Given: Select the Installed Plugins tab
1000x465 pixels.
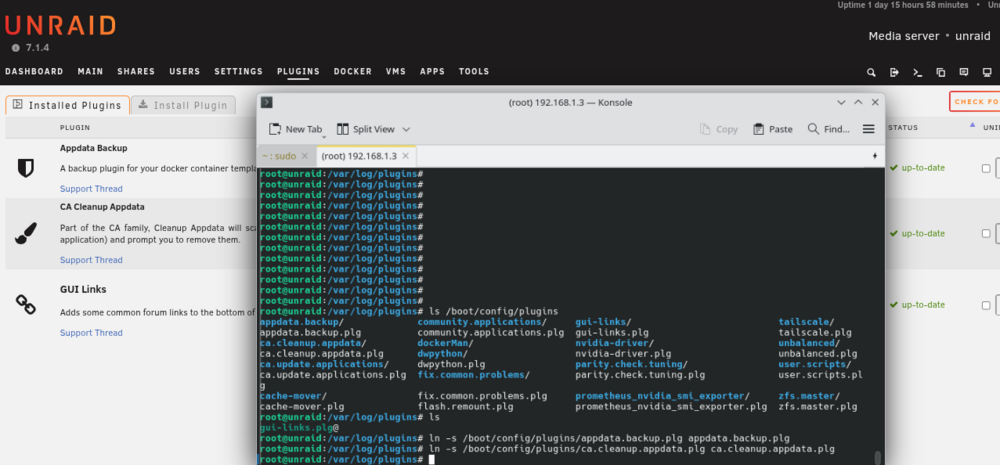Looking at the screenshot, I should pos(68,105).
